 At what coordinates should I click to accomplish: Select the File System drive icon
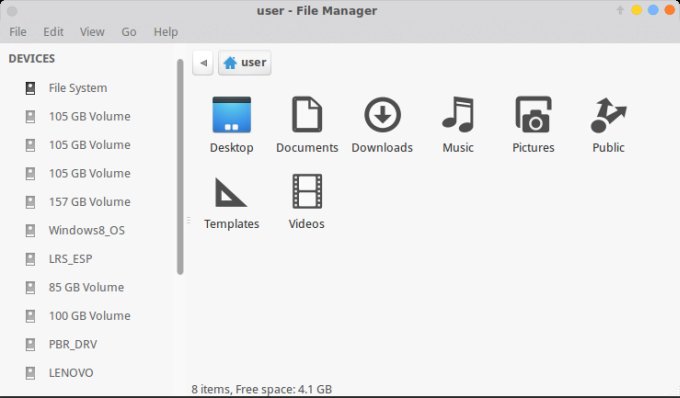(x=30, y=88)
